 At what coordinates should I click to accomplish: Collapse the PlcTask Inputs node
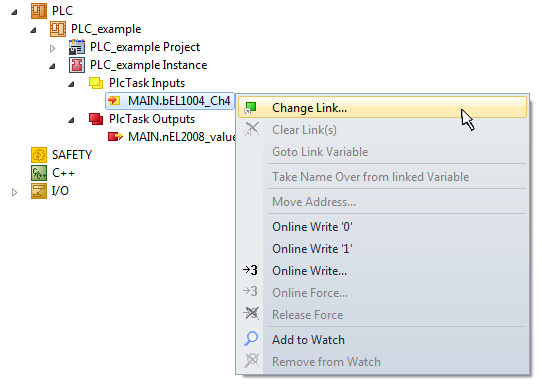click(x=71, y=84)
